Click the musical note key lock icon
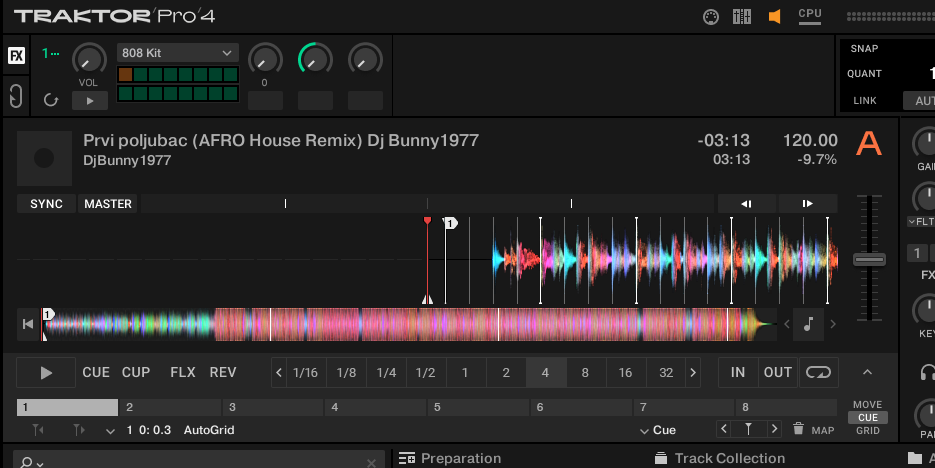 tap(809, 324)
